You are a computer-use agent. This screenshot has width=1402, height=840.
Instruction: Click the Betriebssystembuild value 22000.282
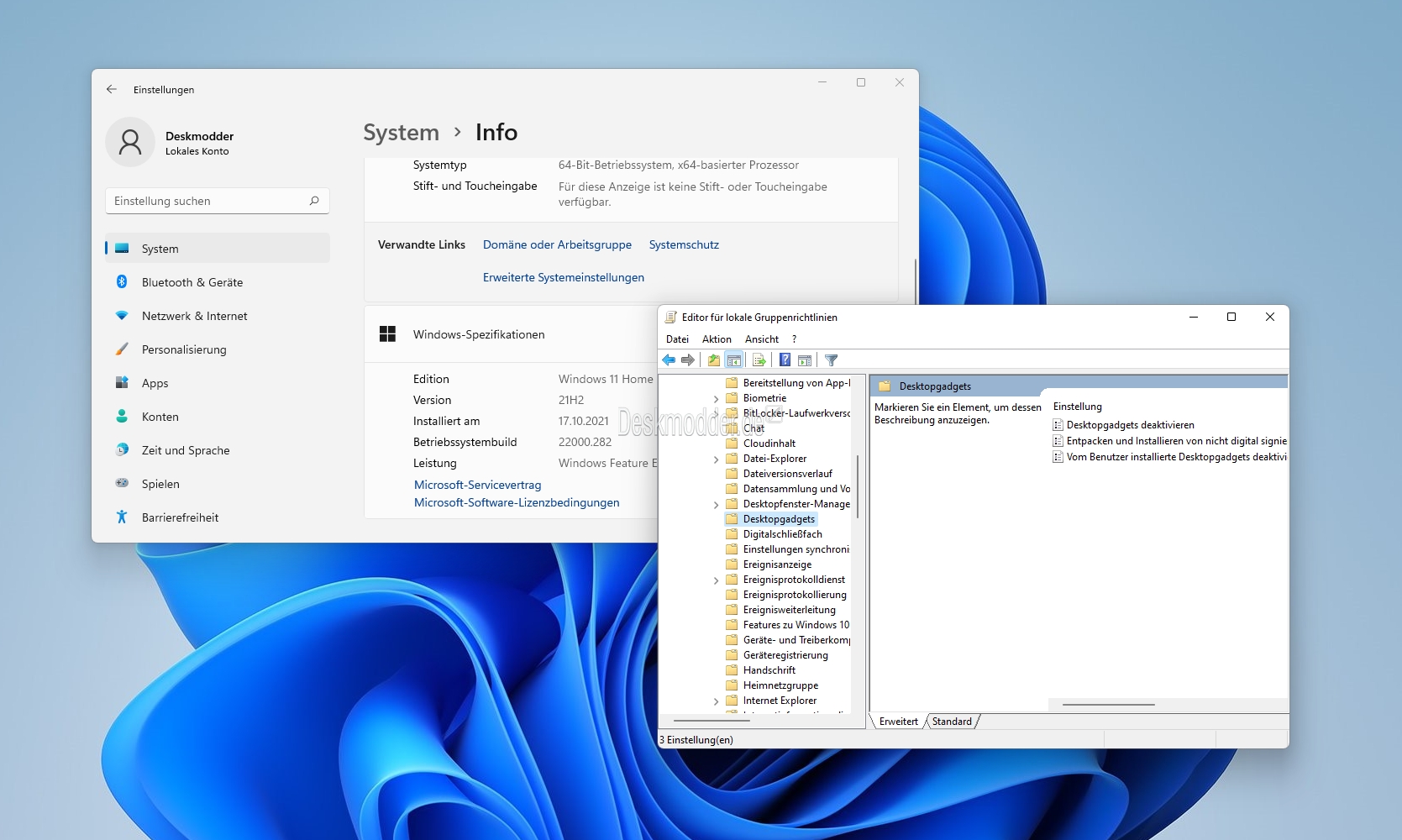585,442
